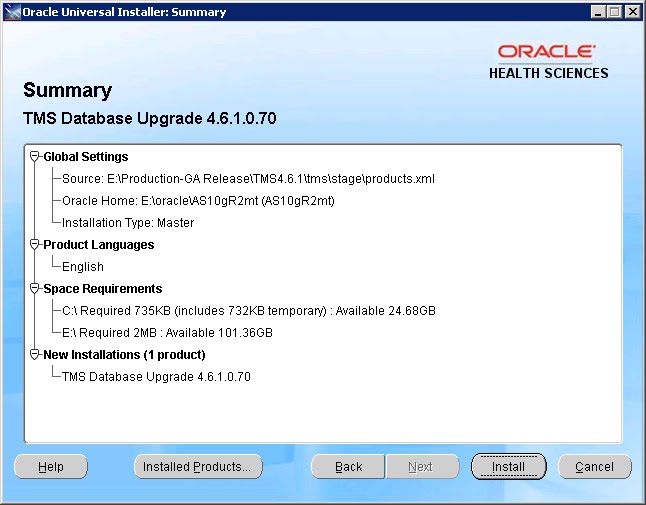
Task: Open the Installed Products dialog
Action: click(198, 467)
